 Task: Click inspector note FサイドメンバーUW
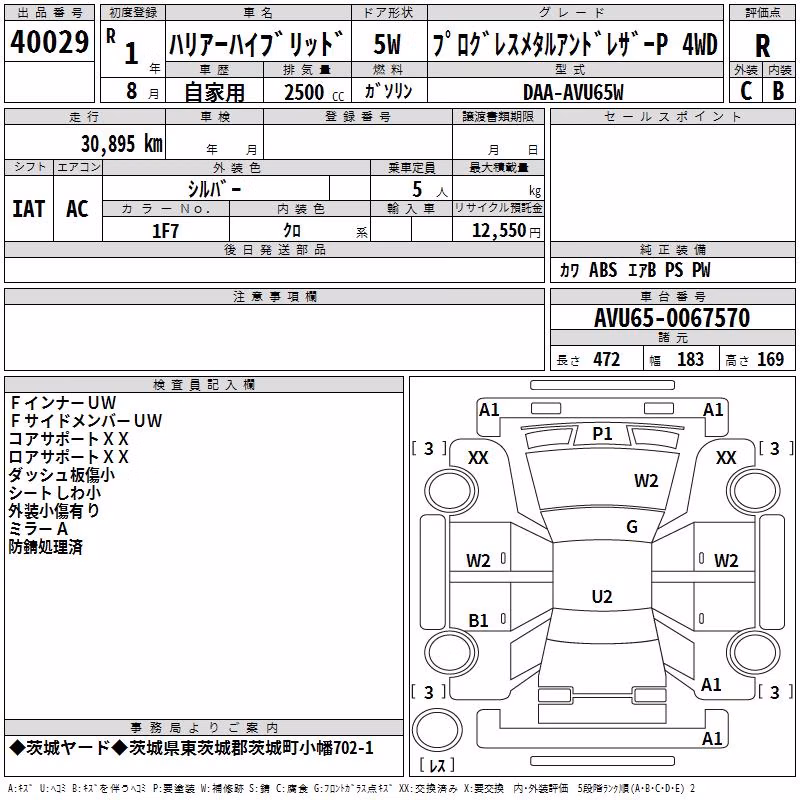pos(86,421)
